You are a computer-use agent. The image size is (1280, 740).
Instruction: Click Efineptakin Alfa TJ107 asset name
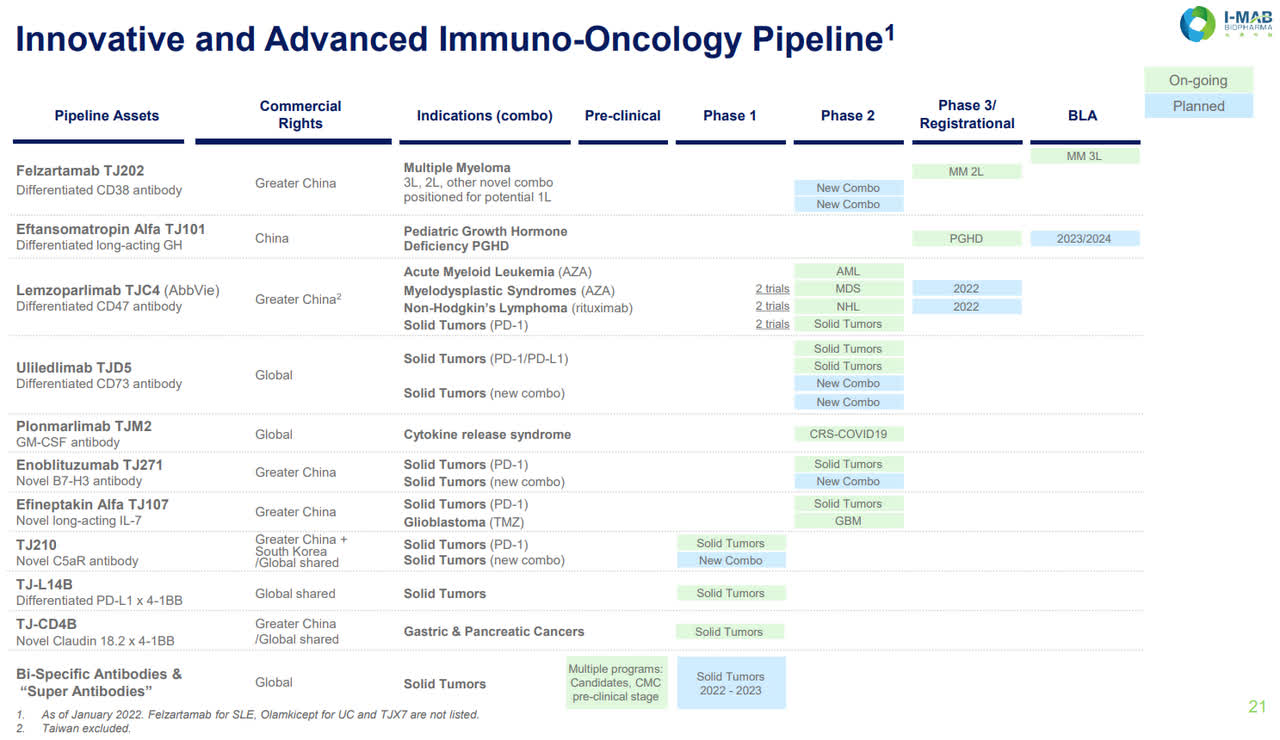(92, 505)
